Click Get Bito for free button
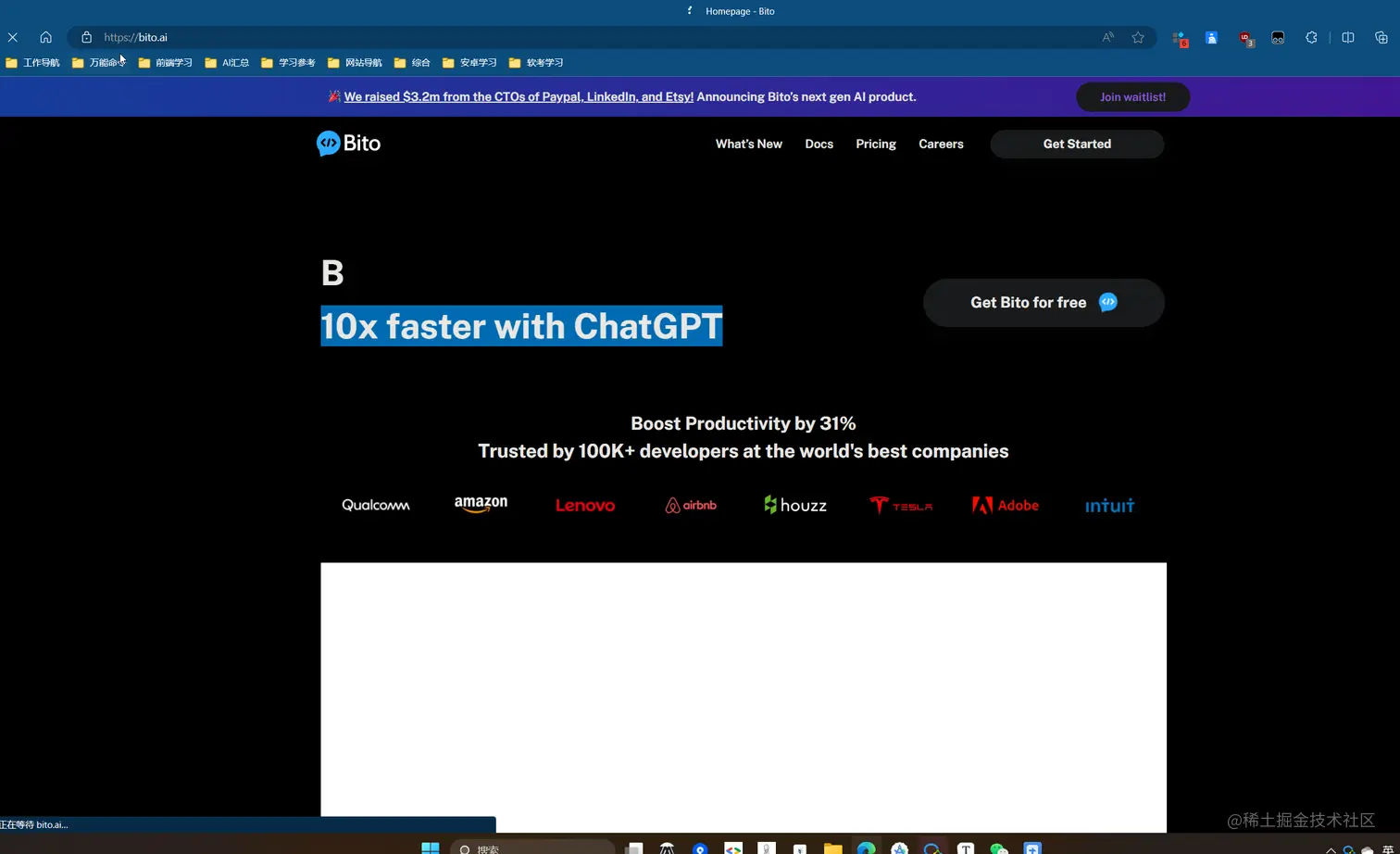The image size is (1400, 854). [x=1044, y=303]
